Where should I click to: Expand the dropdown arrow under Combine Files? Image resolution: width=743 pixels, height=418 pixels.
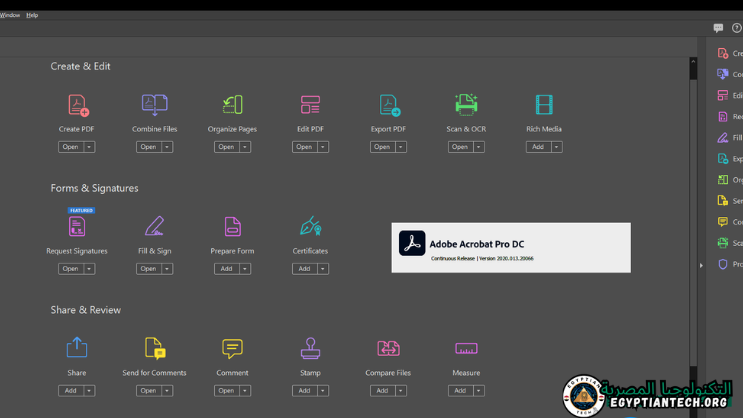[x=167, y=147]
